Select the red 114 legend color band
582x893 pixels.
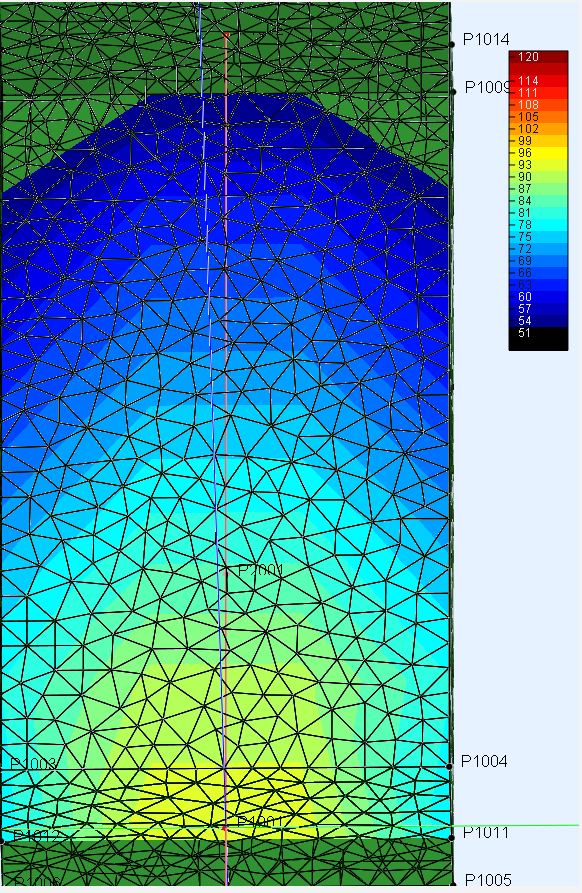pos(539,81)
